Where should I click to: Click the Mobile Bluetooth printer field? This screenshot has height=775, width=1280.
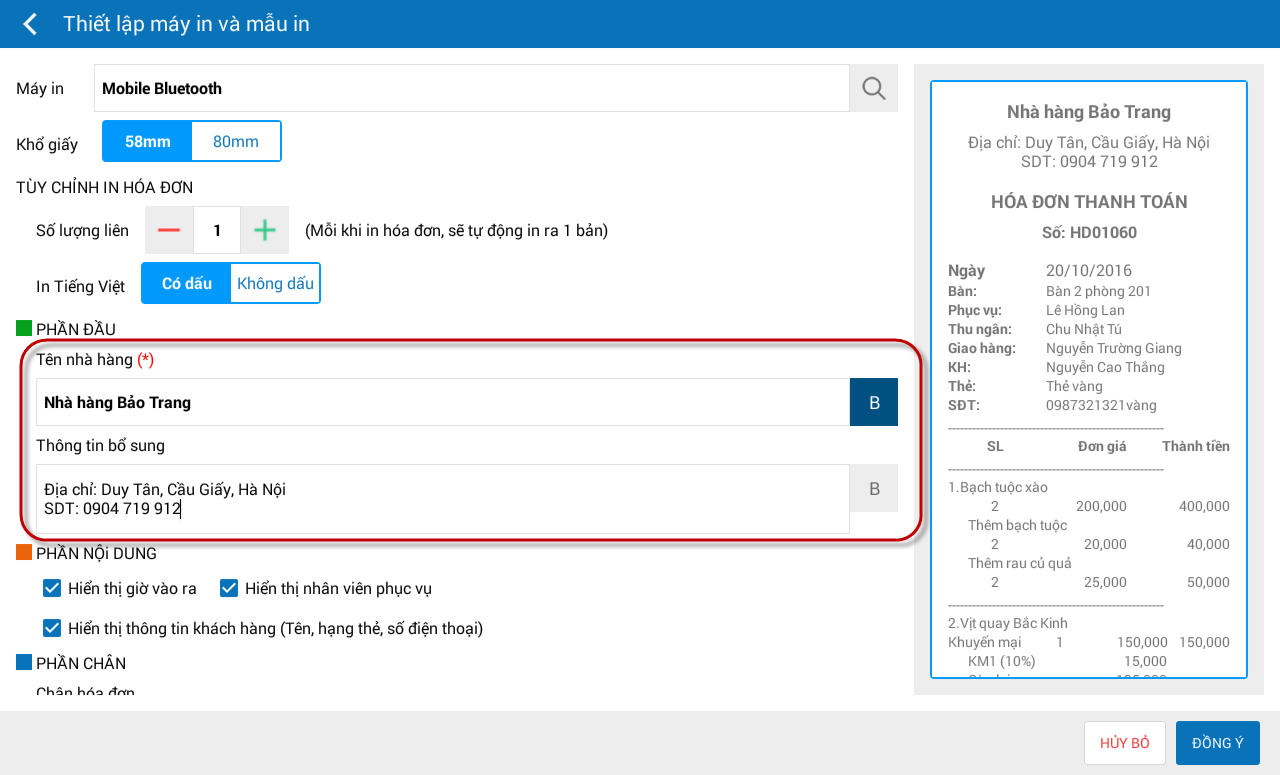(472, 88)
